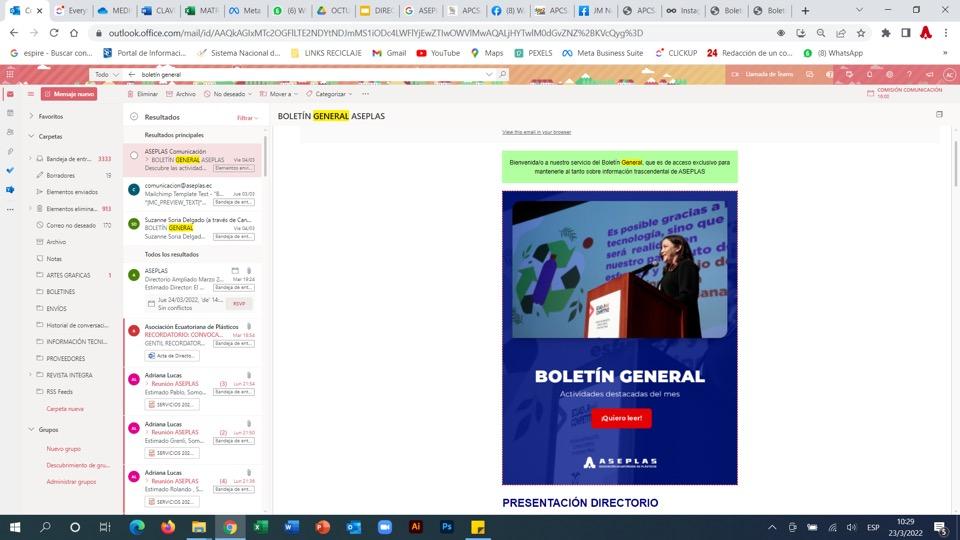Click the Boletín General banner image
Viewport: 960px width, 540px height.
(x=620, y=337)
